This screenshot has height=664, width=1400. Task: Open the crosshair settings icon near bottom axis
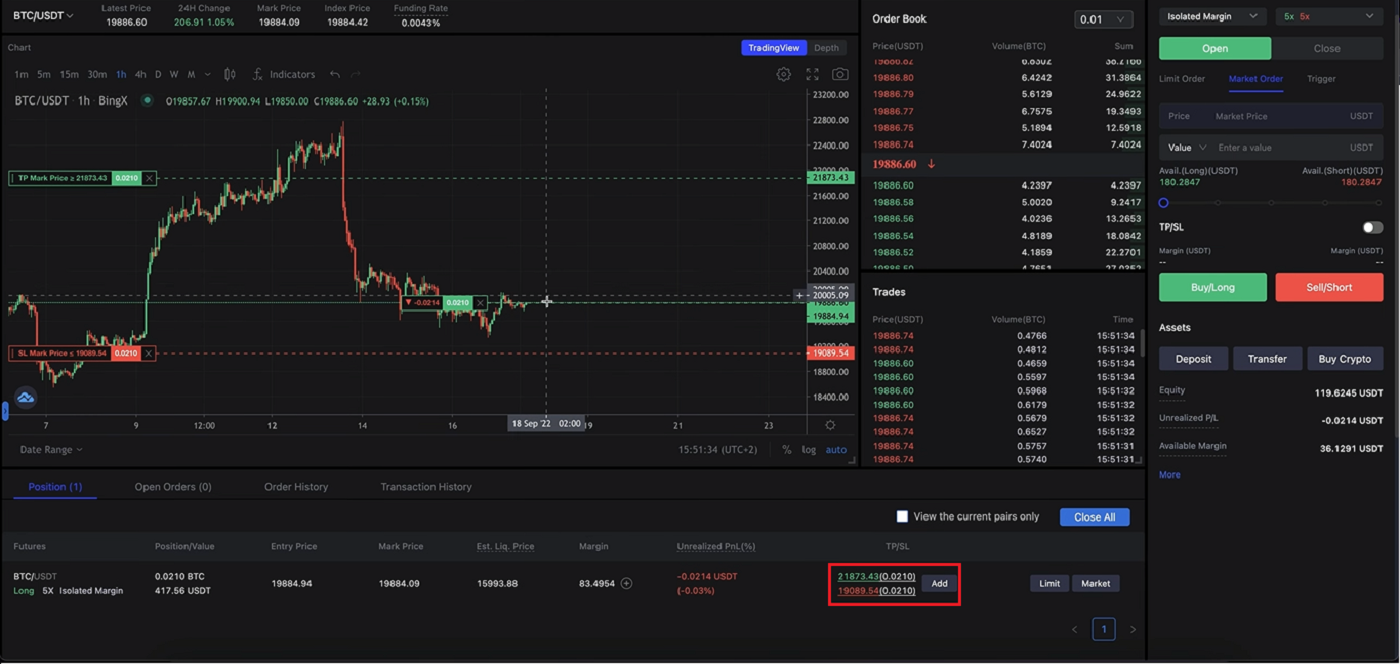(x=829, y=424)
